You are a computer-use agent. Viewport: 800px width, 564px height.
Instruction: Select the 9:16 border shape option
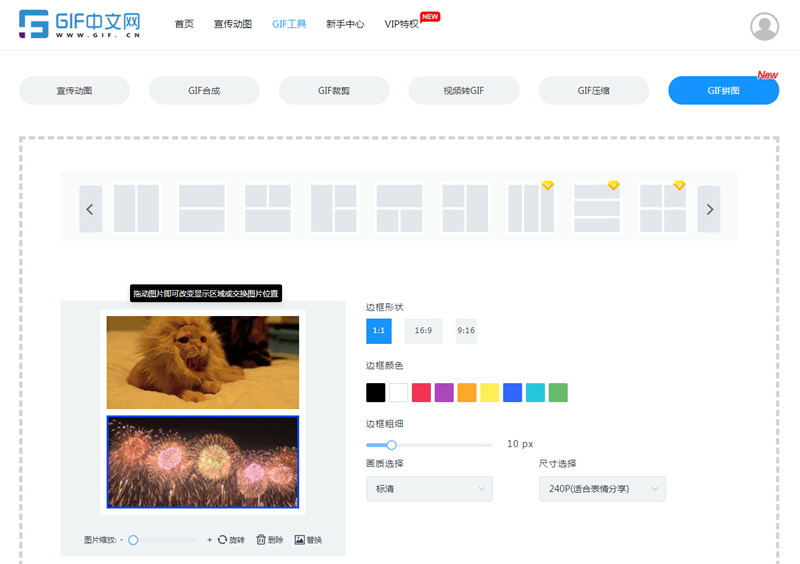(466, 331)
